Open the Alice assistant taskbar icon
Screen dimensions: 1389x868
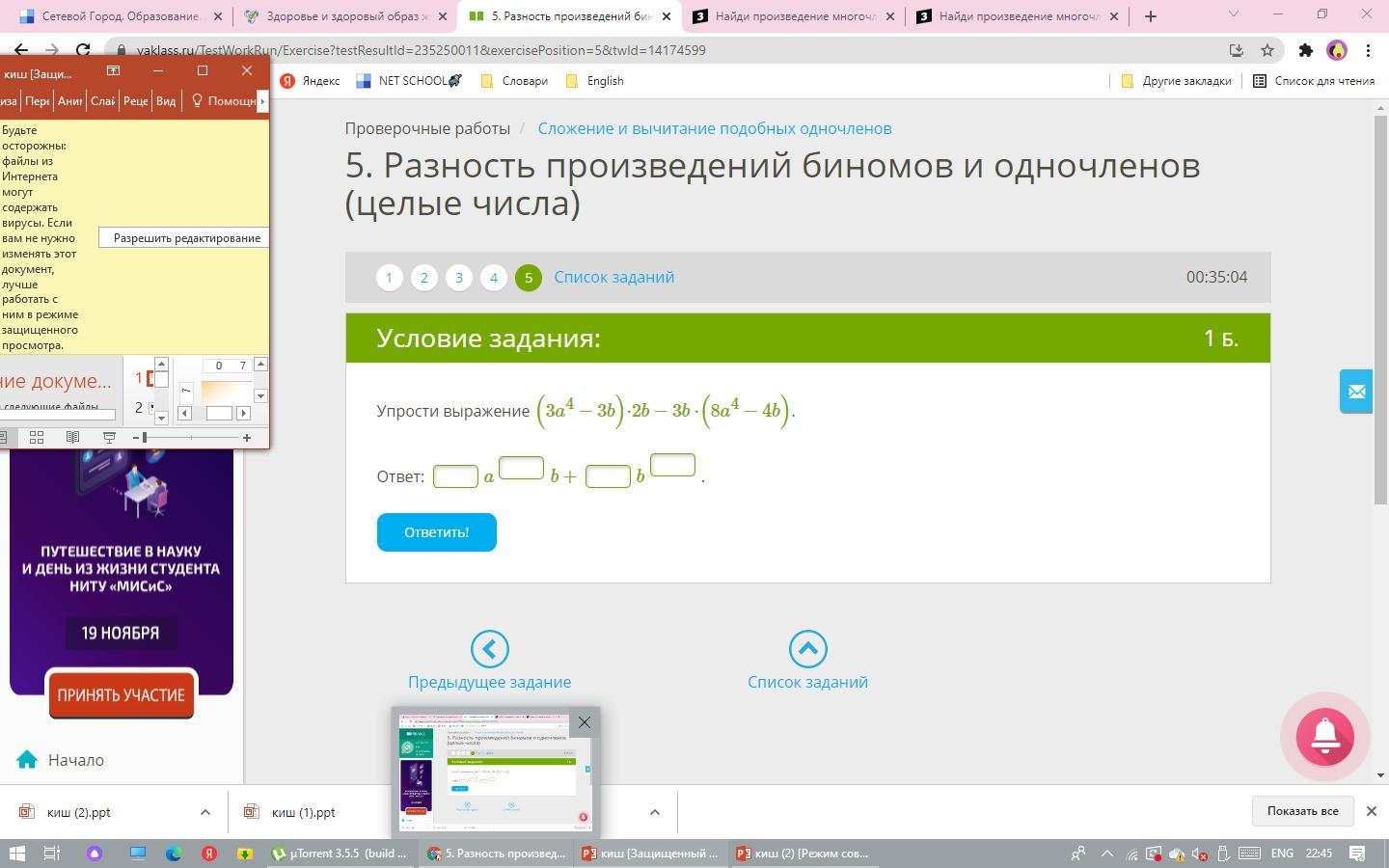coord(95,854)
